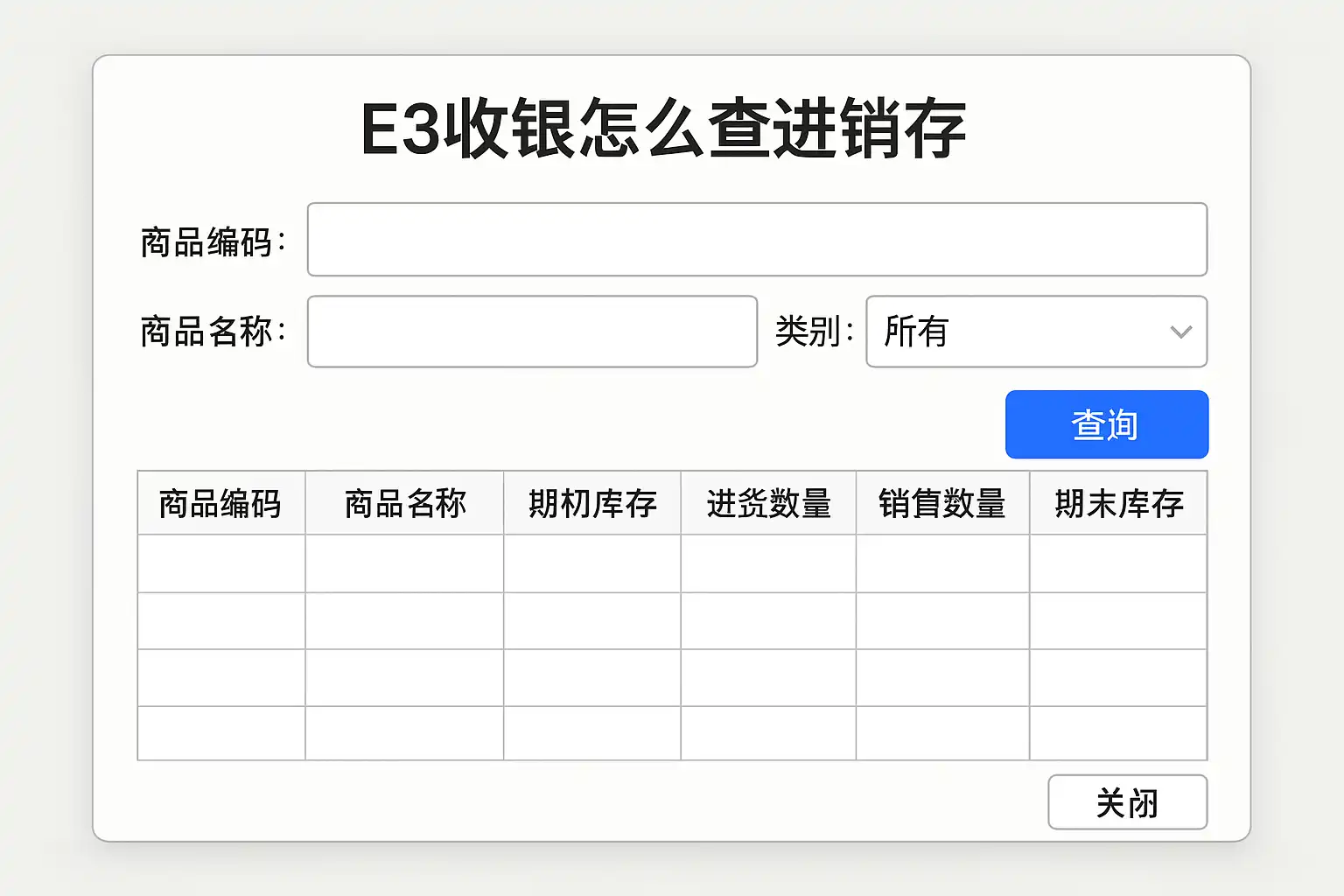The width and height of the screenshot is (1344, 896).
Task: Select first row cell under 商品编码
Action: click(220, 563)
